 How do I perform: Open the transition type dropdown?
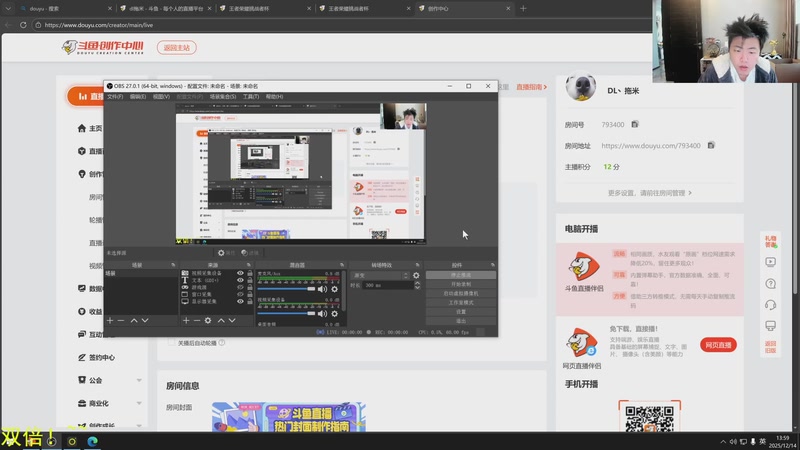(x=380, y=276)
